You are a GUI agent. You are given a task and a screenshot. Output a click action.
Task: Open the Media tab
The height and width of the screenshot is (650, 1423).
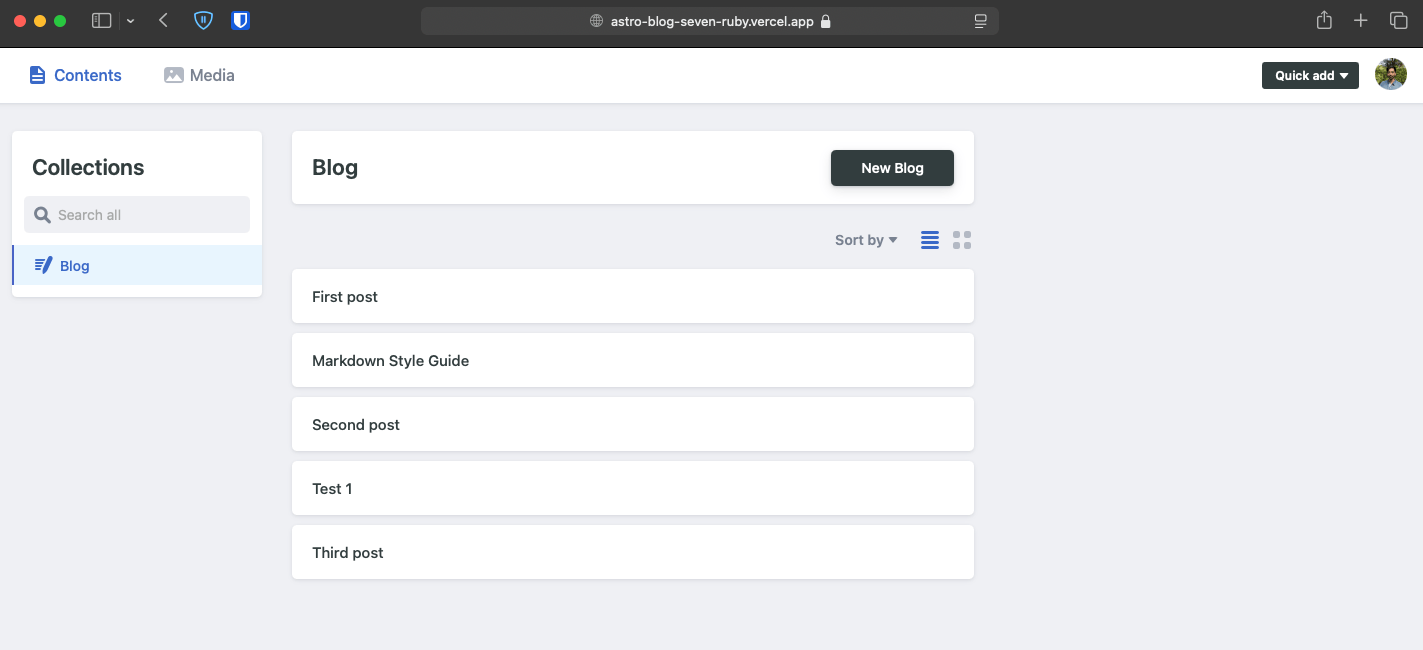(x=199, y=75)
